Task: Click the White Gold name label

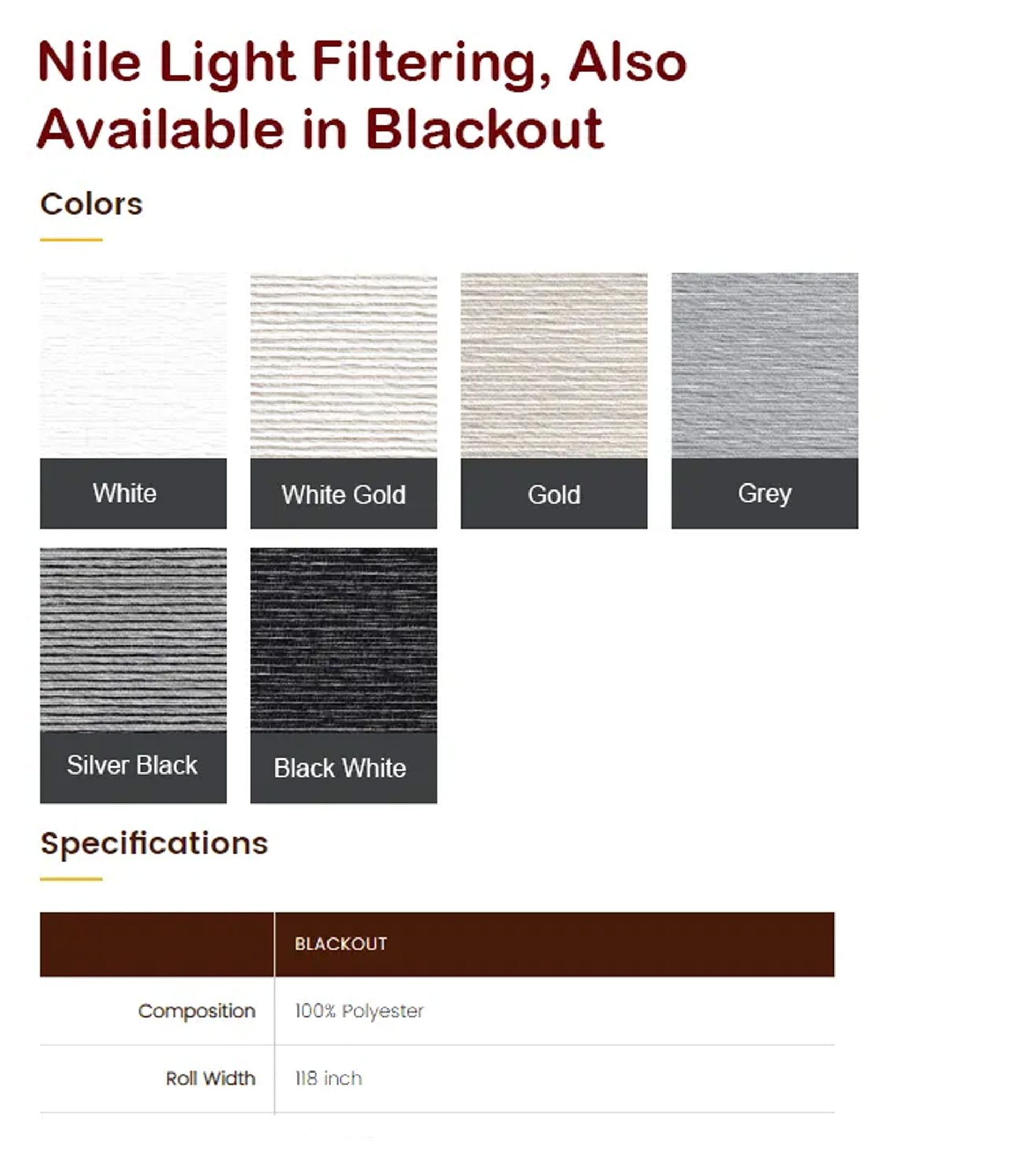Action: [x=344, y=494]
